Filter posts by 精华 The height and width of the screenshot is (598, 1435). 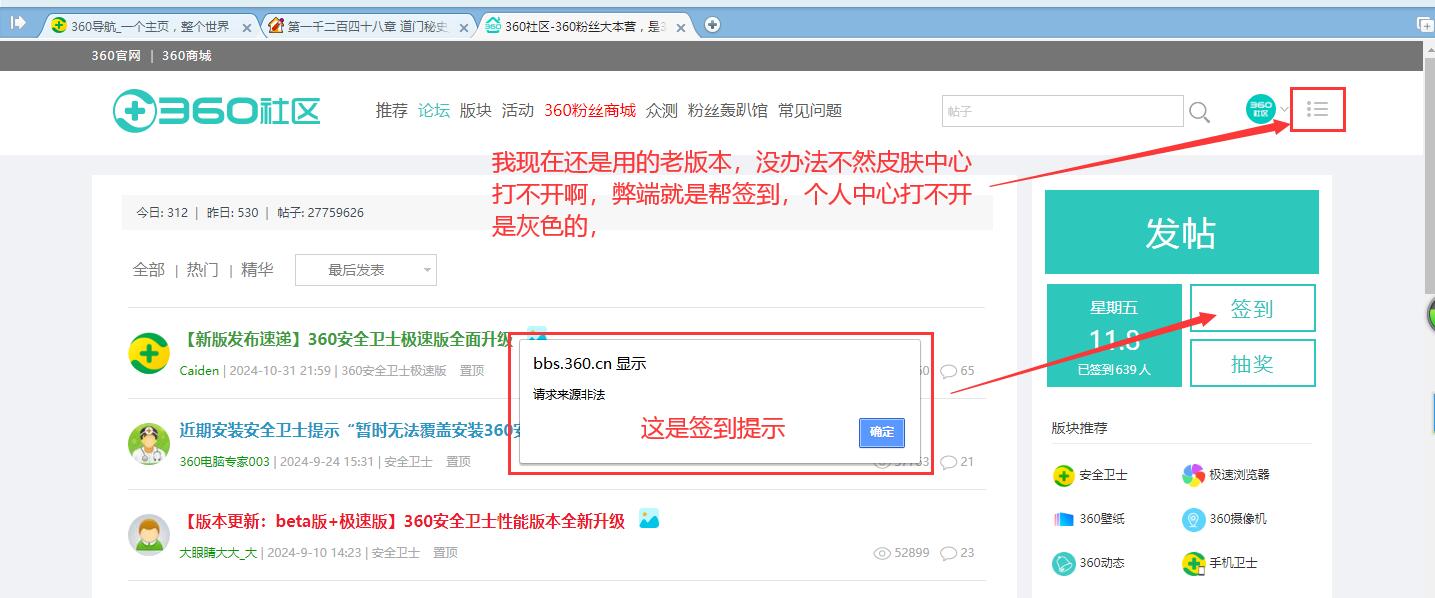pos(257,269)
